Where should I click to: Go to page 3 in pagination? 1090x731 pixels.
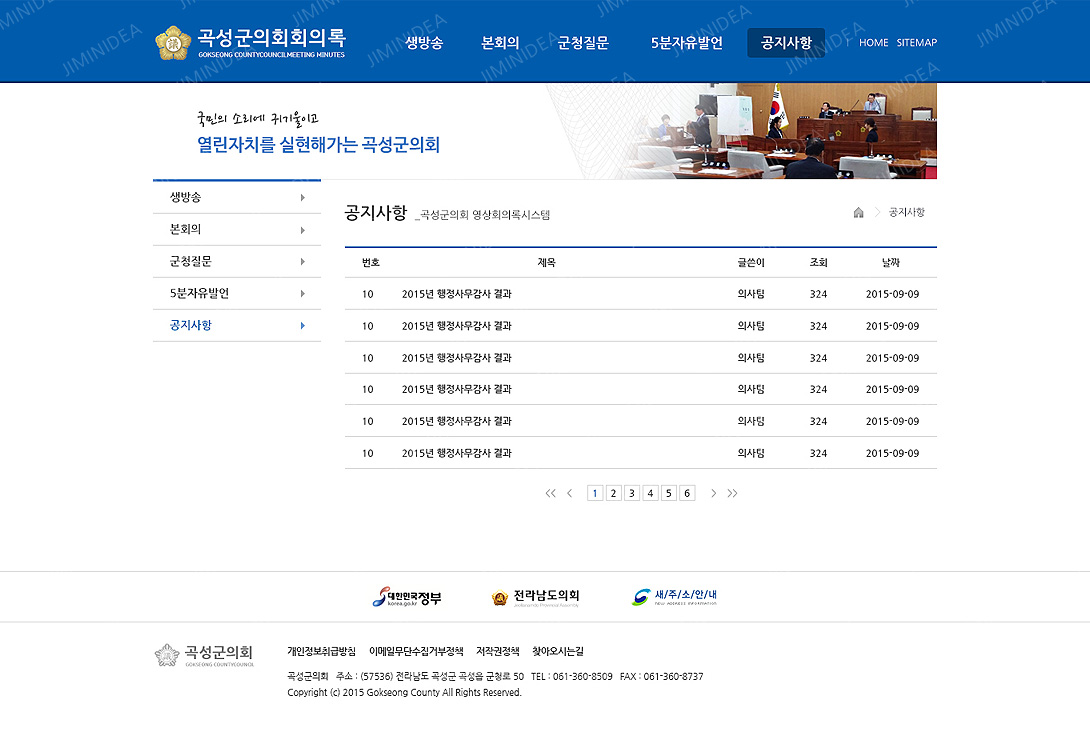[632, 493]
